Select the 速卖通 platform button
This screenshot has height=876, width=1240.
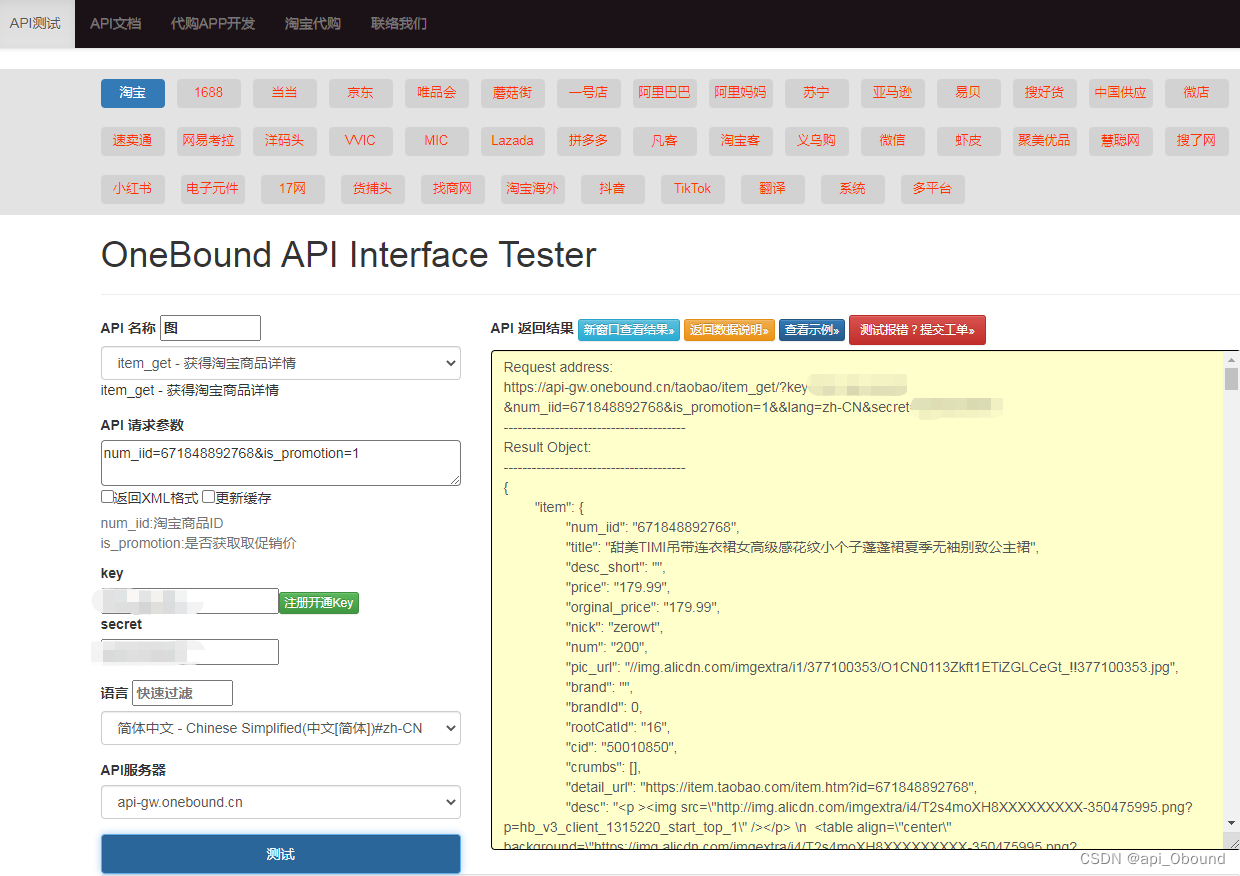point(133,141)
